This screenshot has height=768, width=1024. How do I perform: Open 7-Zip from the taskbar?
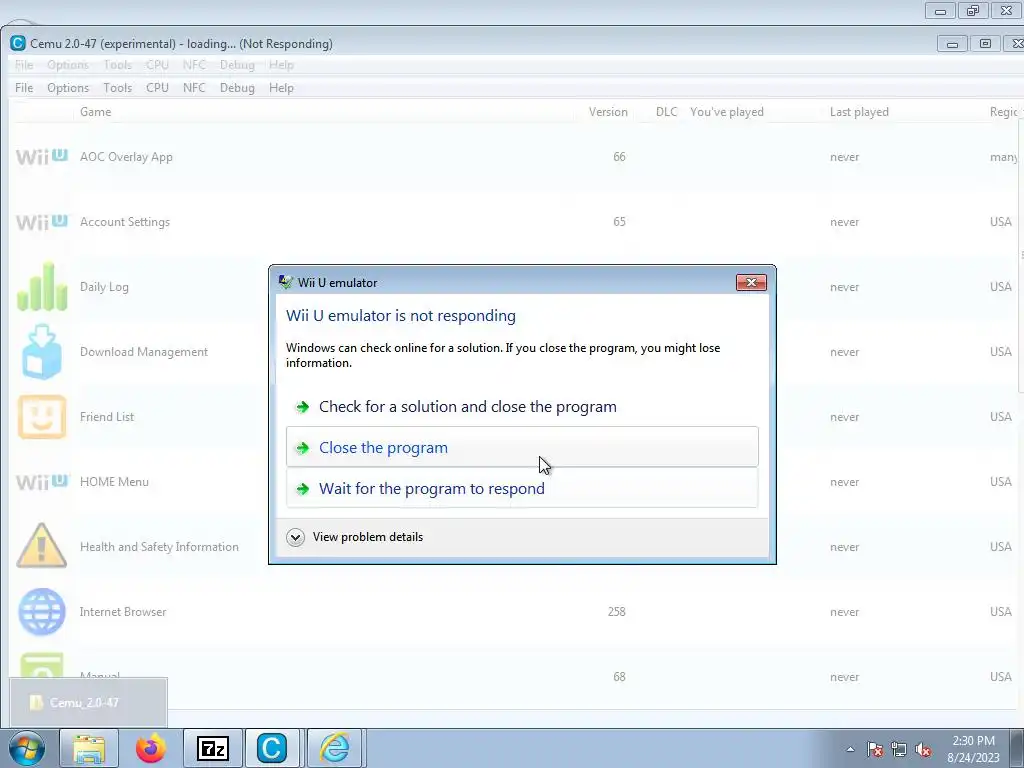click(x=213, y=748)
